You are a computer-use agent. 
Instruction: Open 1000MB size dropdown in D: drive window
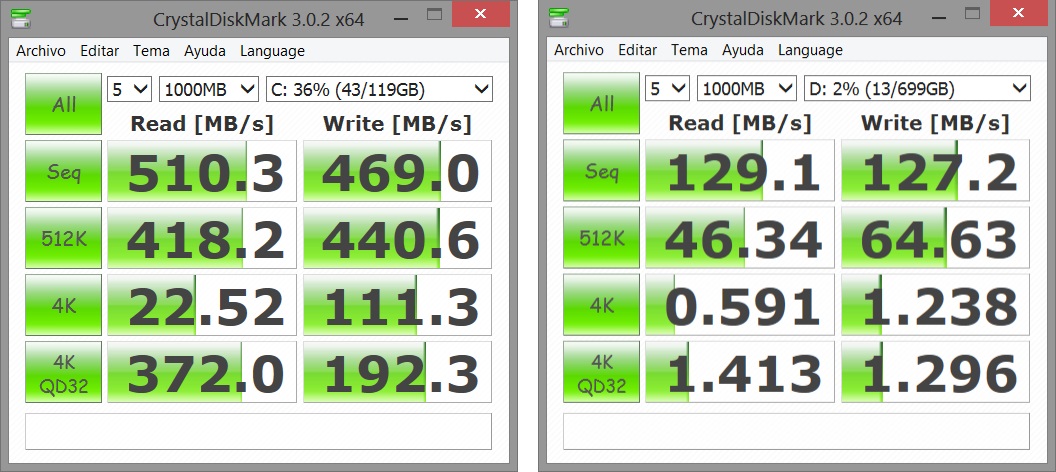[x=746, y=88]
